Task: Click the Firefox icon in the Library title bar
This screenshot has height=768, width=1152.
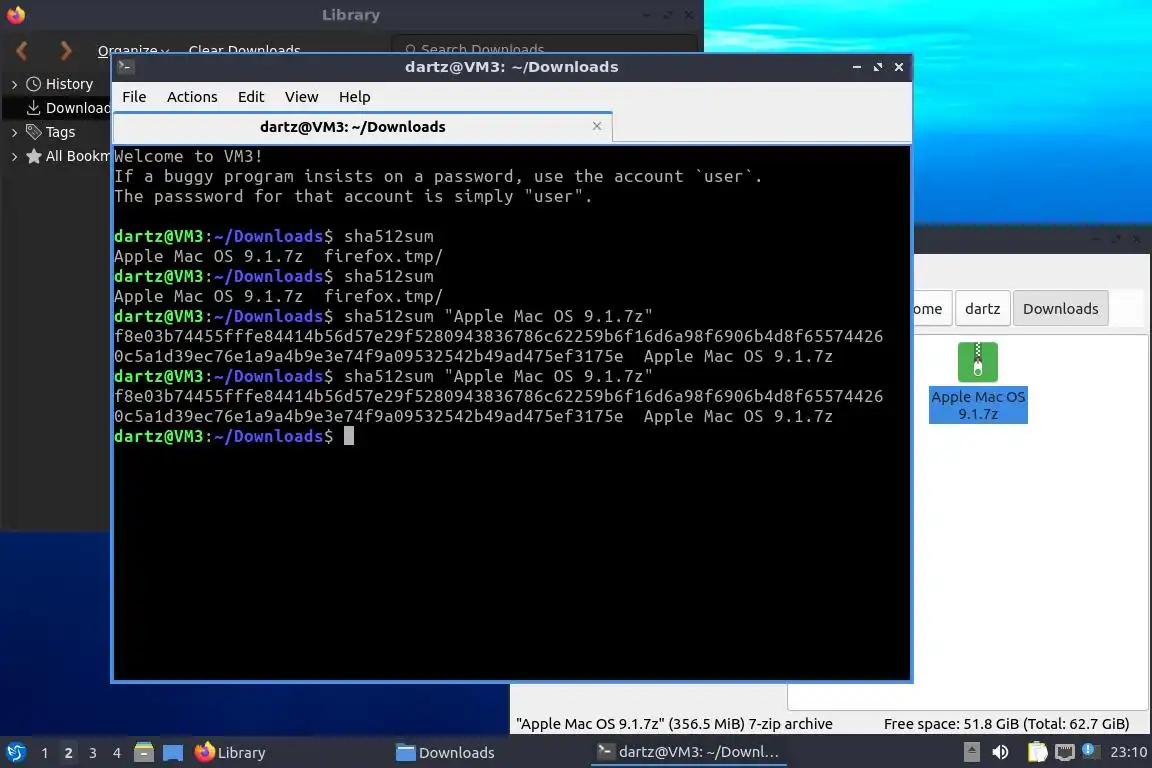Action: click(x=15, y=15)
